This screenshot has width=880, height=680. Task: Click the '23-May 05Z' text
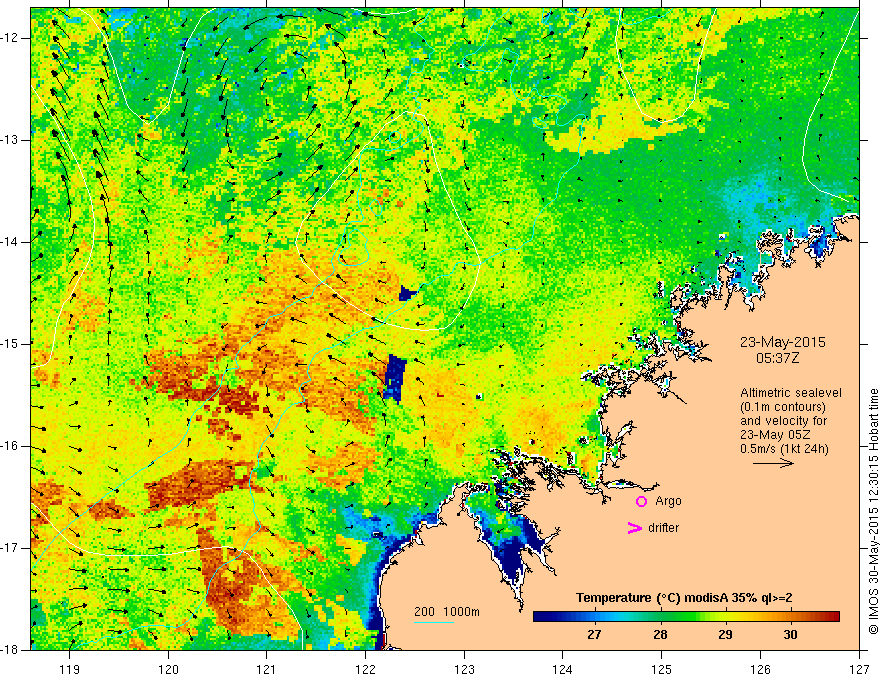point(774,435)
